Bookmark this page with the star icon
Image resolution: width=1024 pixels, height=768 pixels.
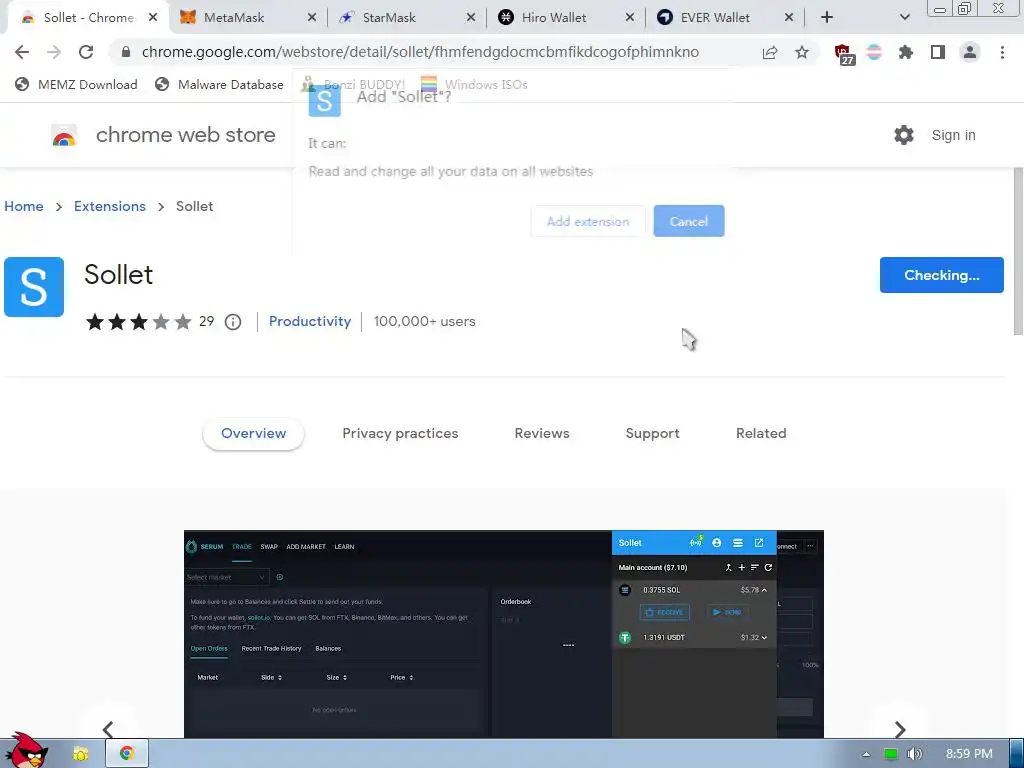click(802, 52)
